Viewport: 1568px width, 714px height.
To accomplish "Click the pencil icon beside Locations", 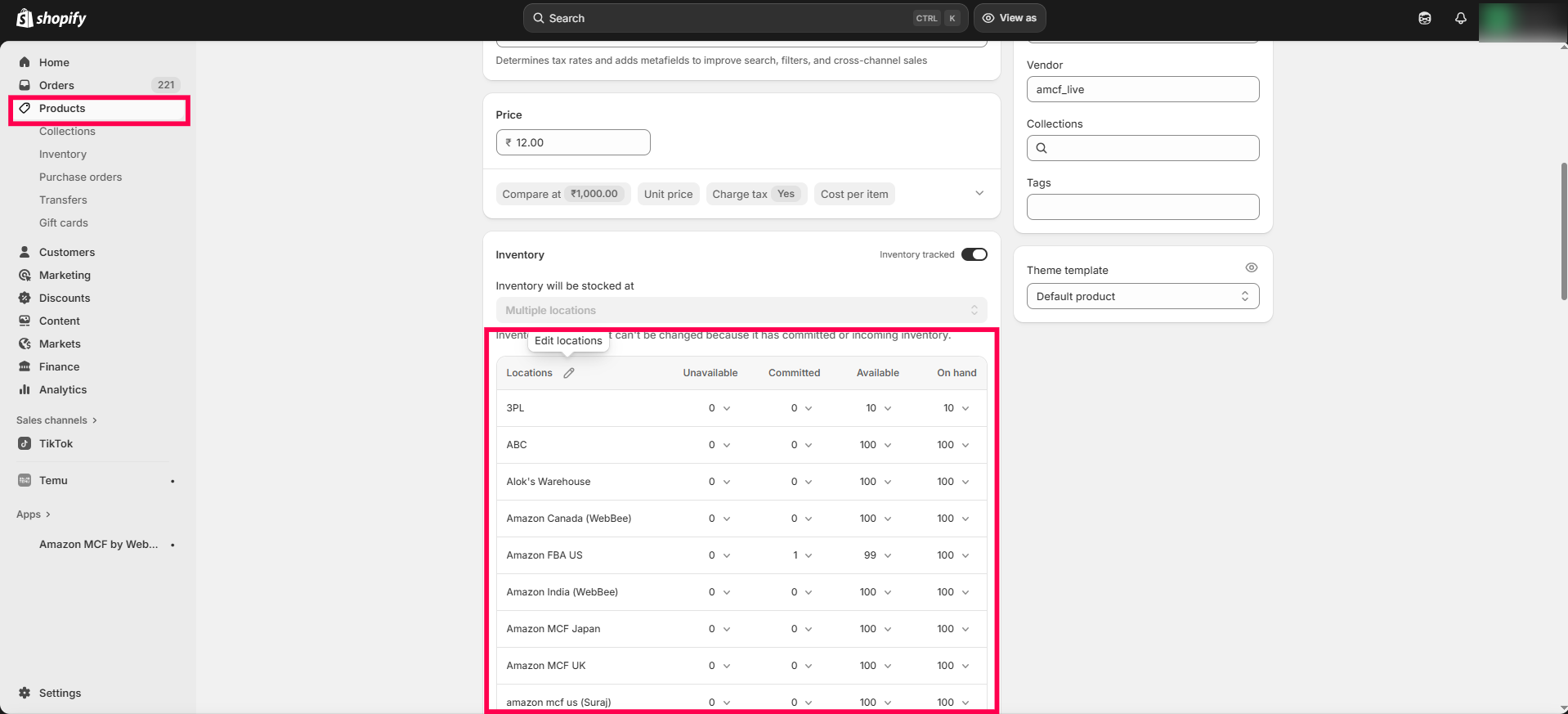I will [569, 373].
